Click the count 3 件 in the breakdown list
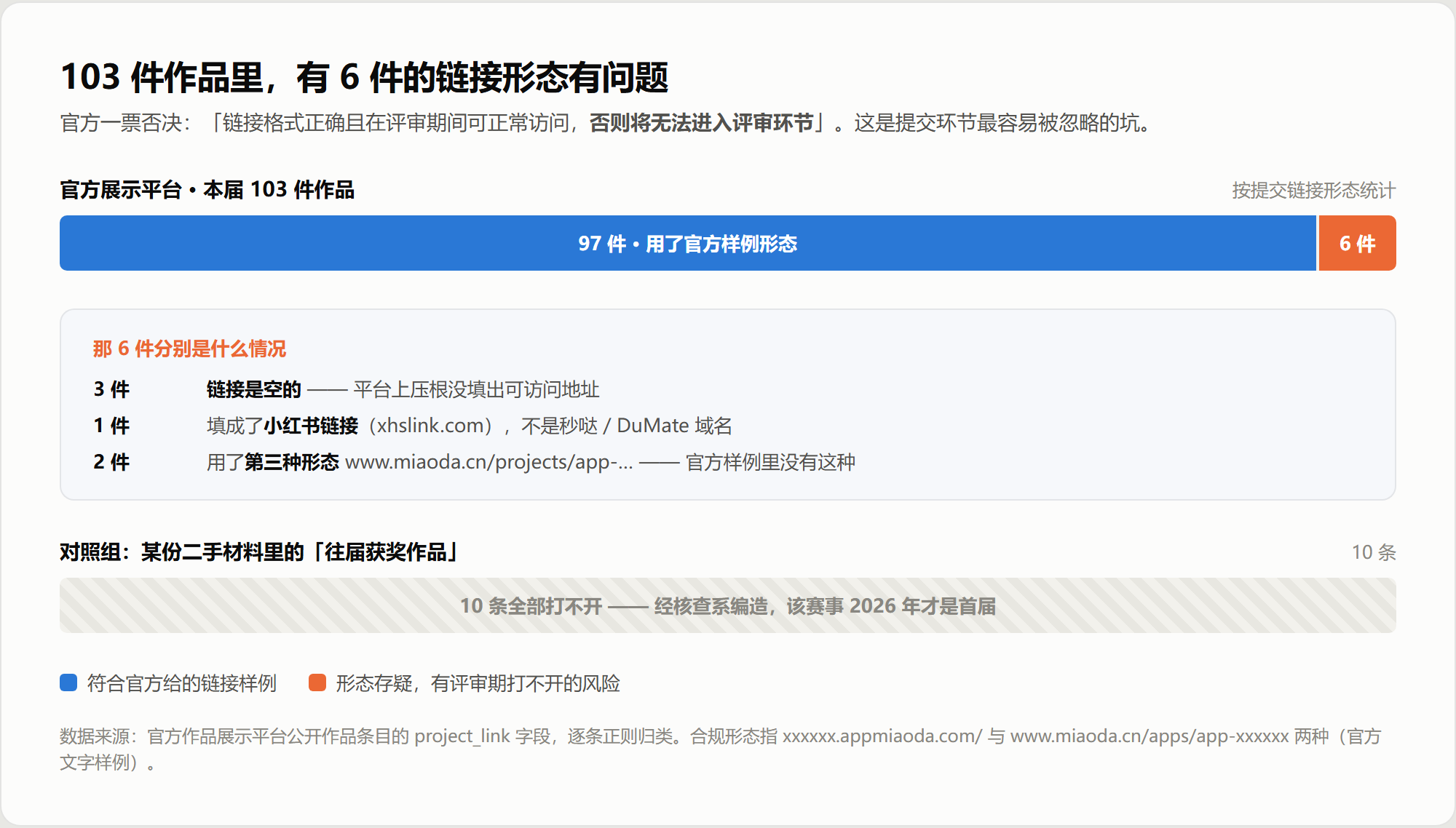 point(111,389)
